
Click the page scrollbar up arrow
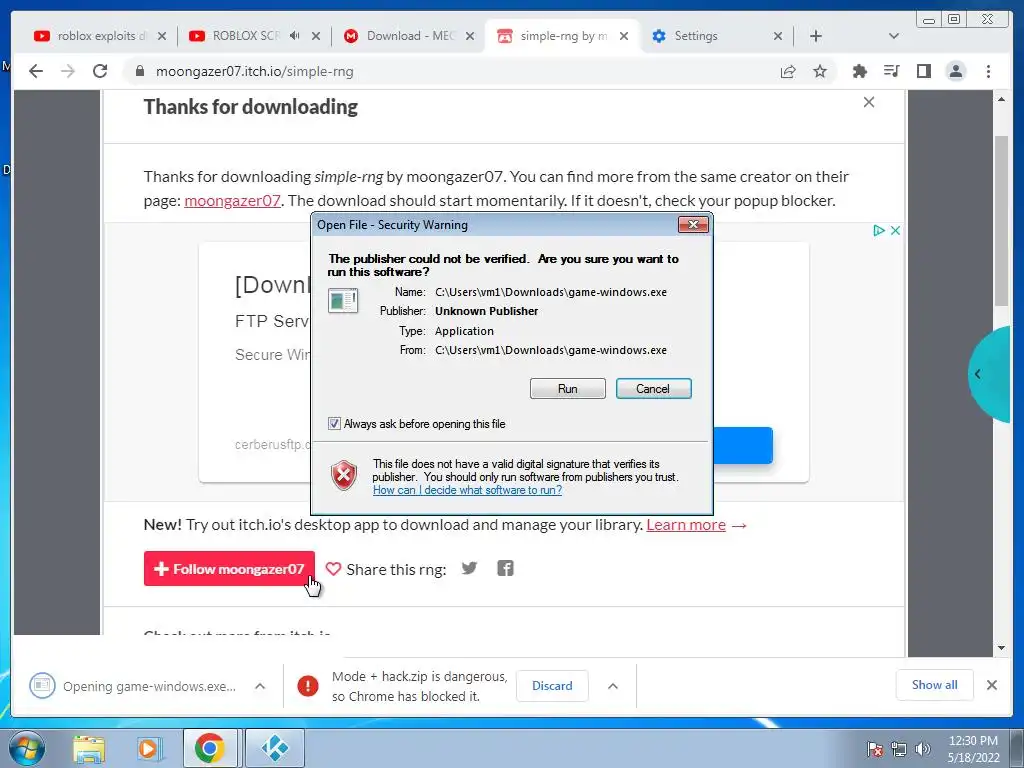1002,99
